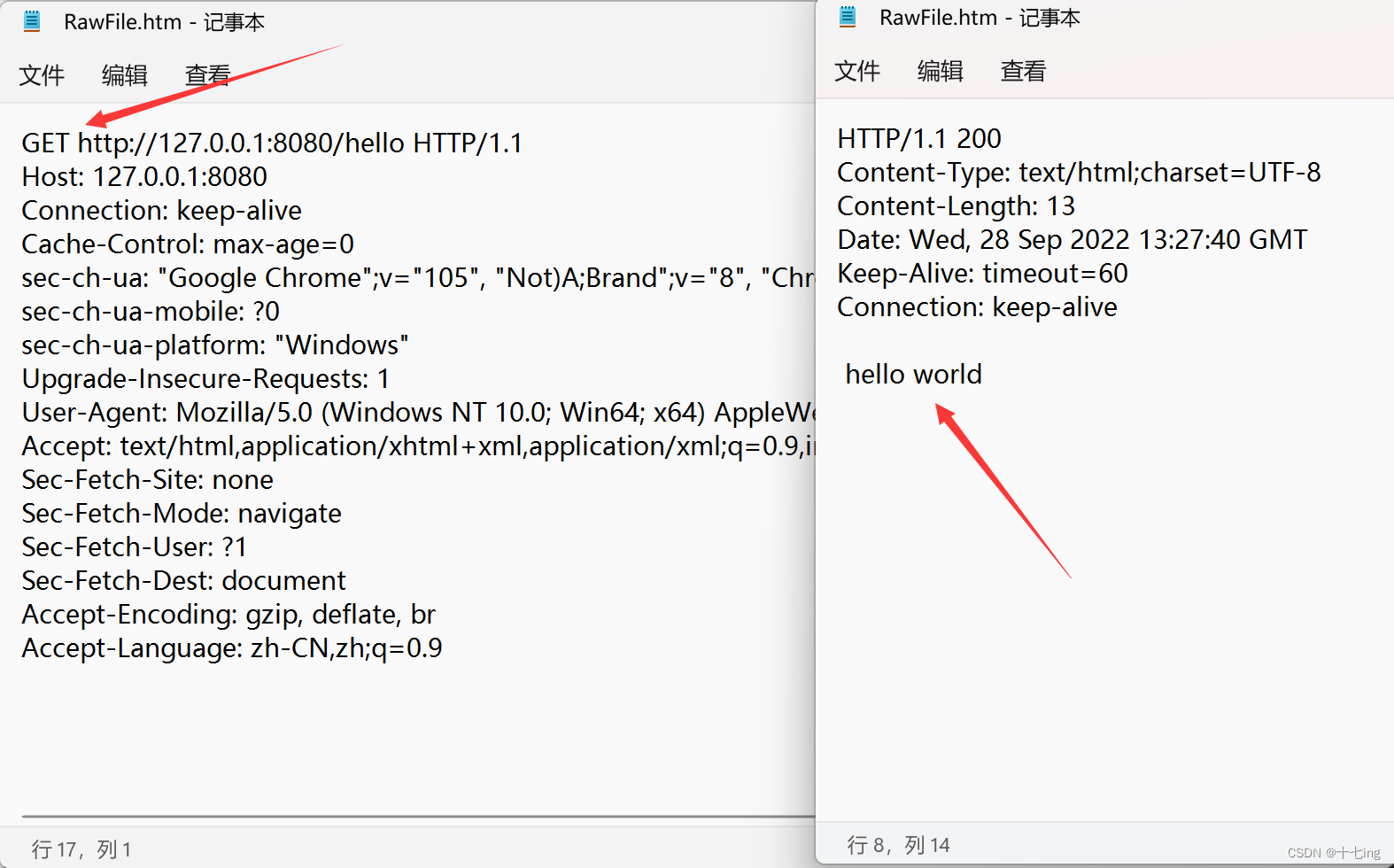Click the Sec-Fetch-User: ?1 line

click(134, 547)
